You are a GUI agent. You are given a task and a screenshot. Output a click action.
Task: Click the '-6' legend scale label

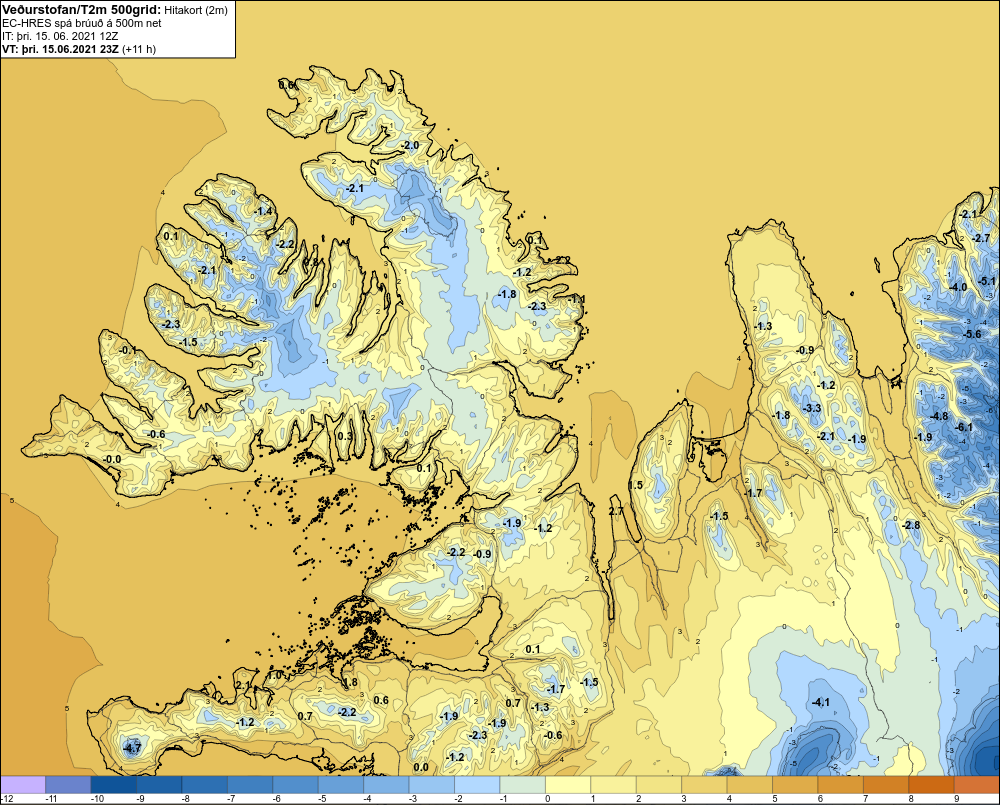(277, 799)
